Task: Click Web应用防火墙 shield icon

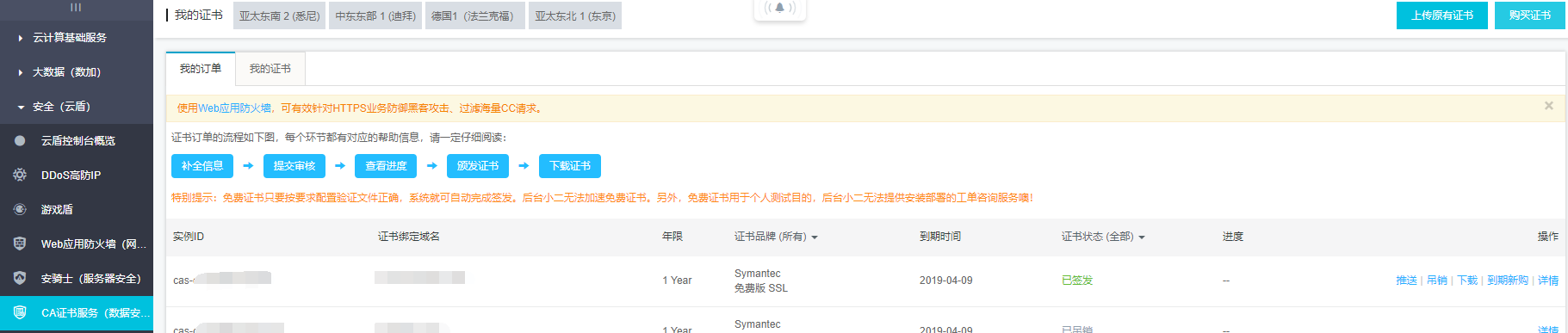Action: [x=20, y=244]
